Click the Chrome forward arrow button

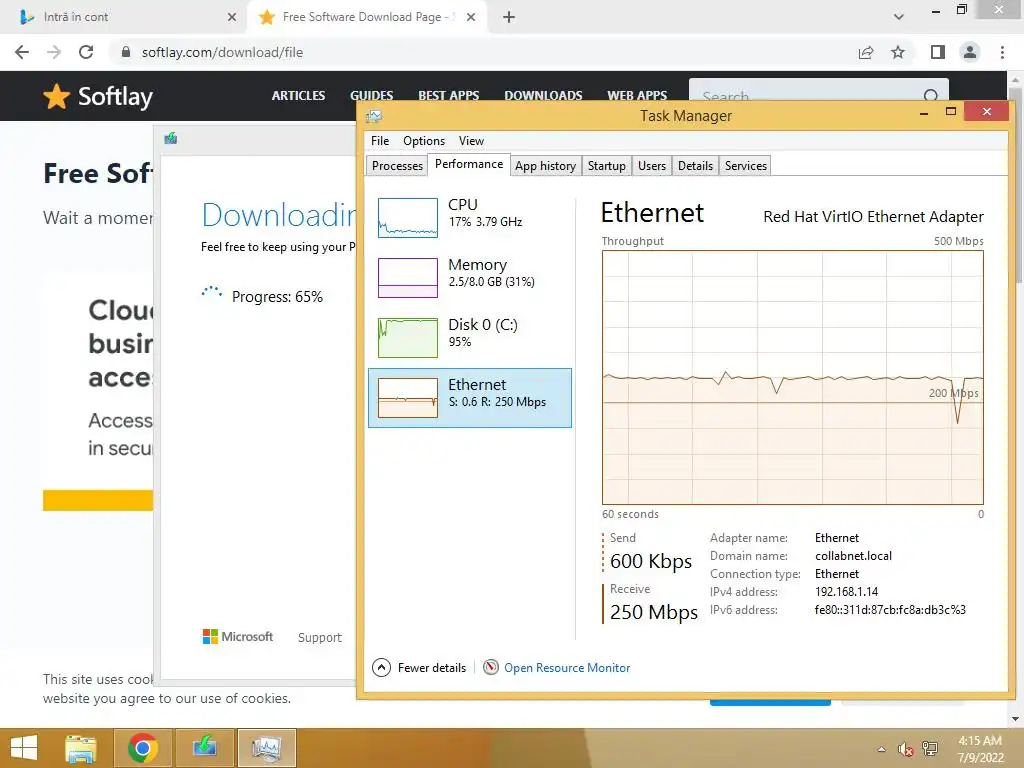54,52
